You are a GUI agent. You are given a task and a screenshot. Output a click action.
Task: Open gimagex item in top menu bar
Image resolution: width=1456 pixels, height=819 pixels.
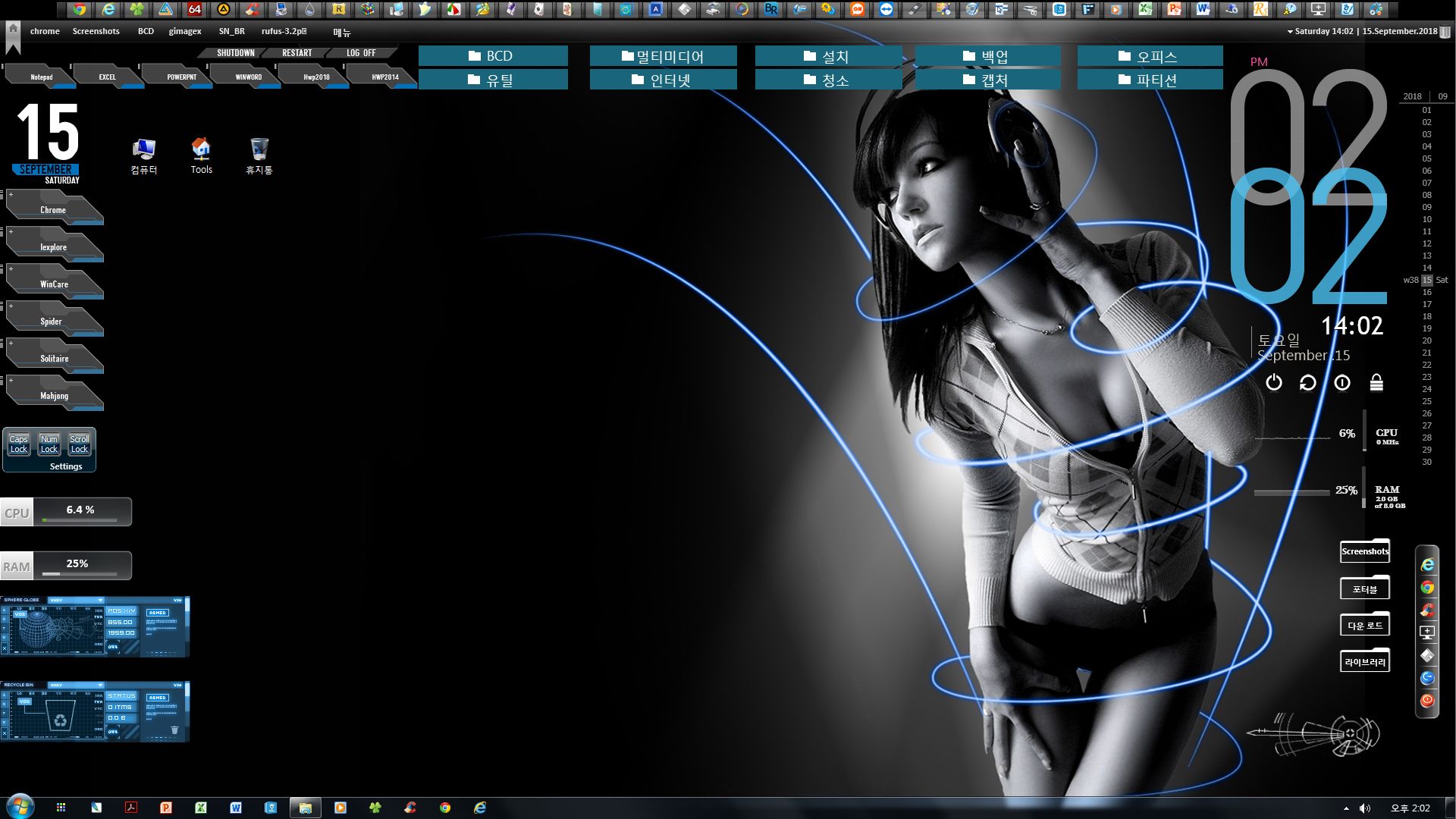[185, 31]
